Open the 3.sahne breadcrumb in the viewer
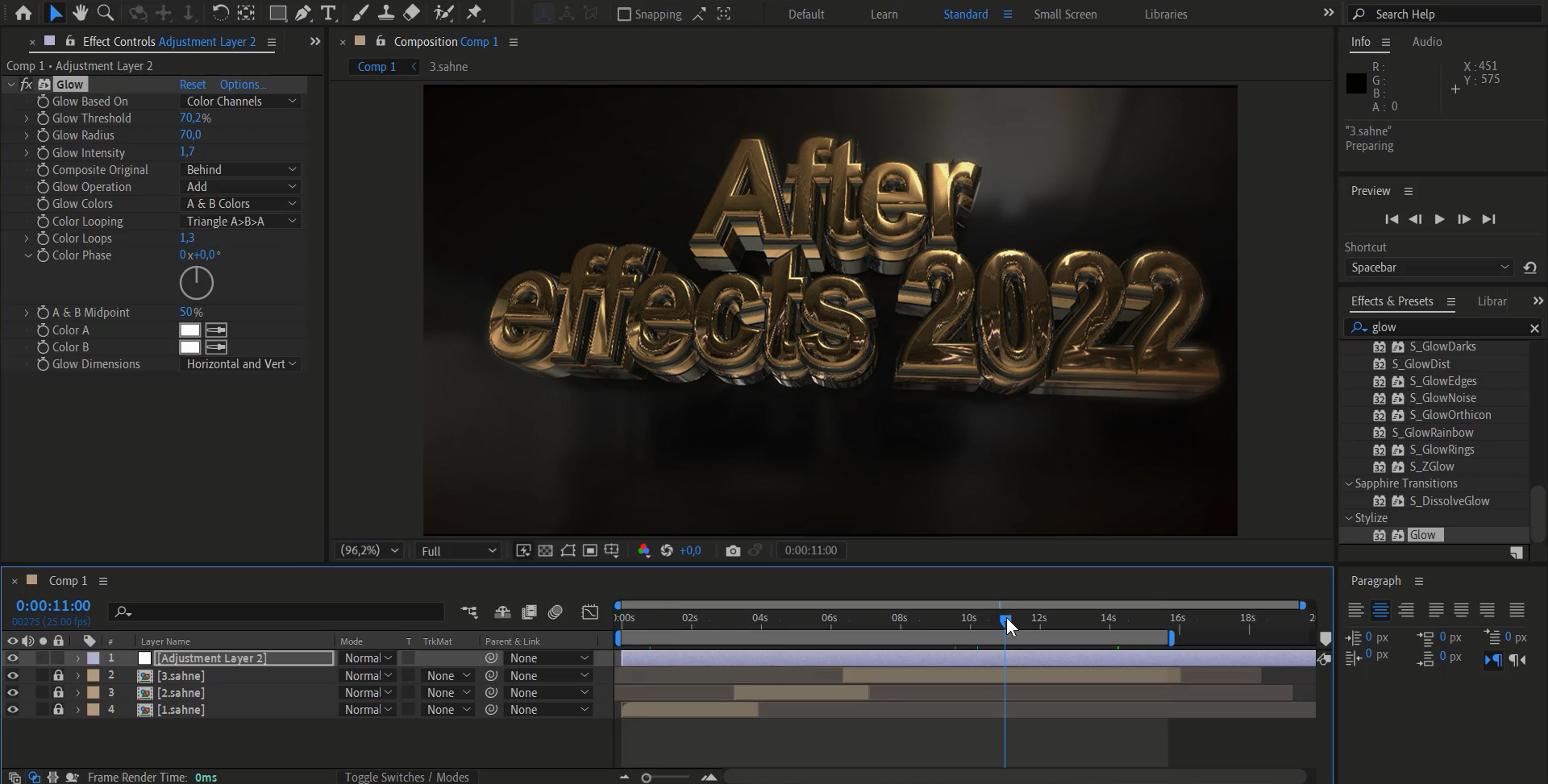 coord(448,67)
